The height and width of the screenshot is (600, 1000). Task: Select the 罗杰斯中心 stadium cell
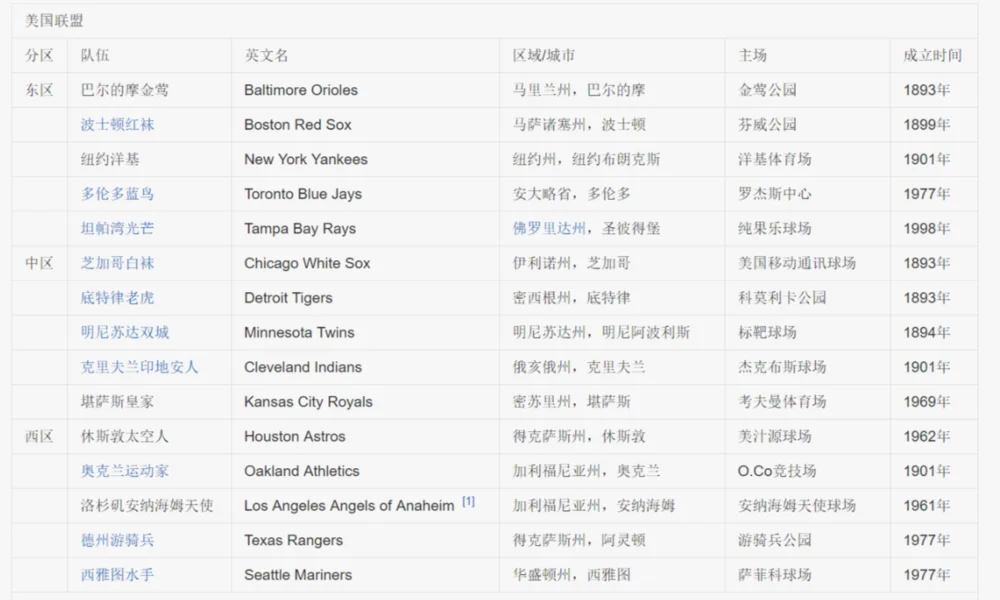[775, 194]
